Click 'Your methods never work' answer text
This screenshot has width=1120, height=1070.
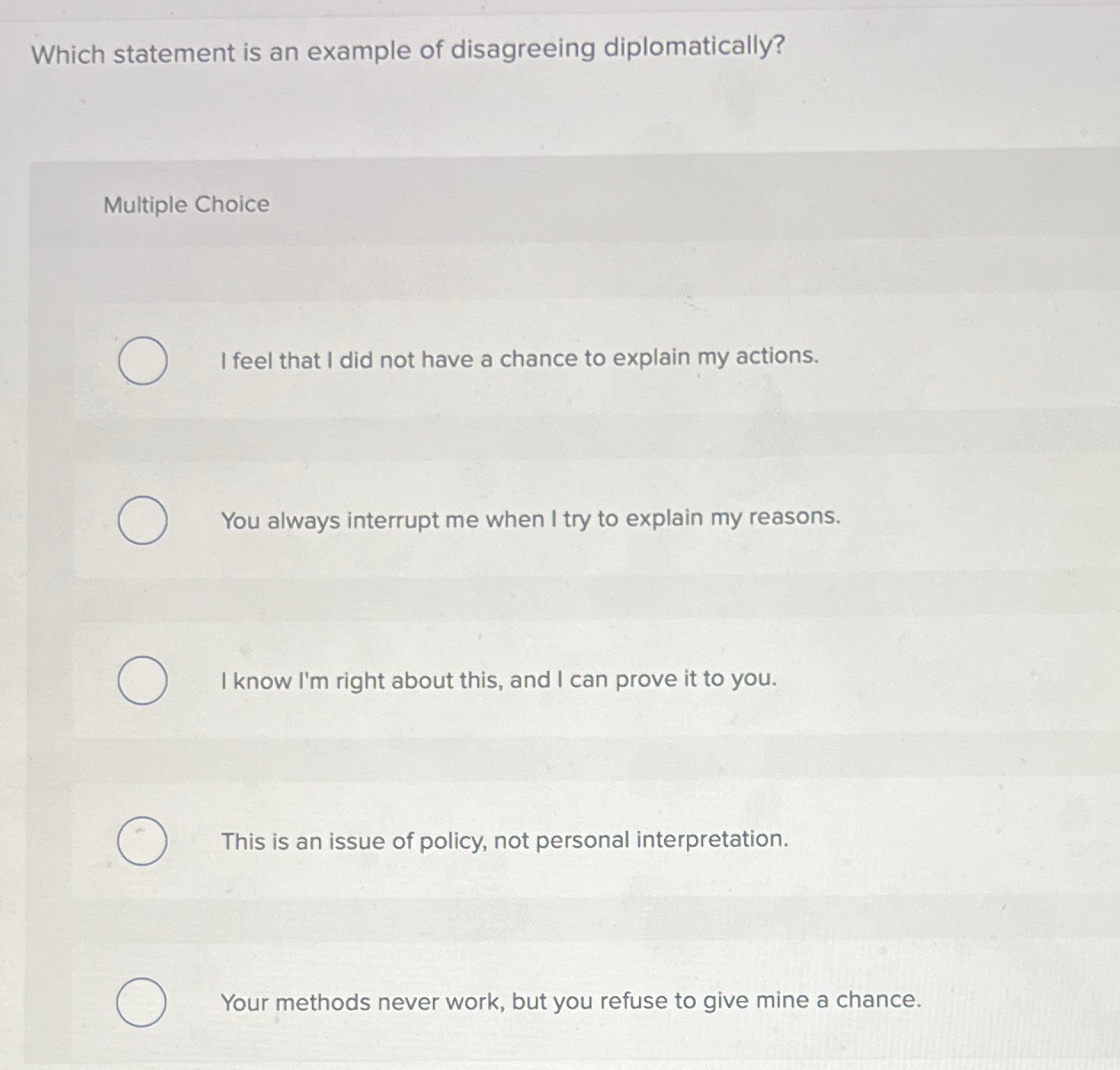point(571,1002)
